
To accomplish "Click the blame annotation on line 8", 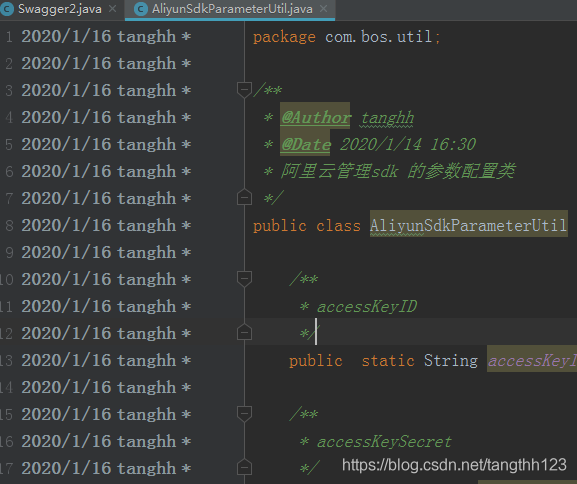I will pos(106,226).
